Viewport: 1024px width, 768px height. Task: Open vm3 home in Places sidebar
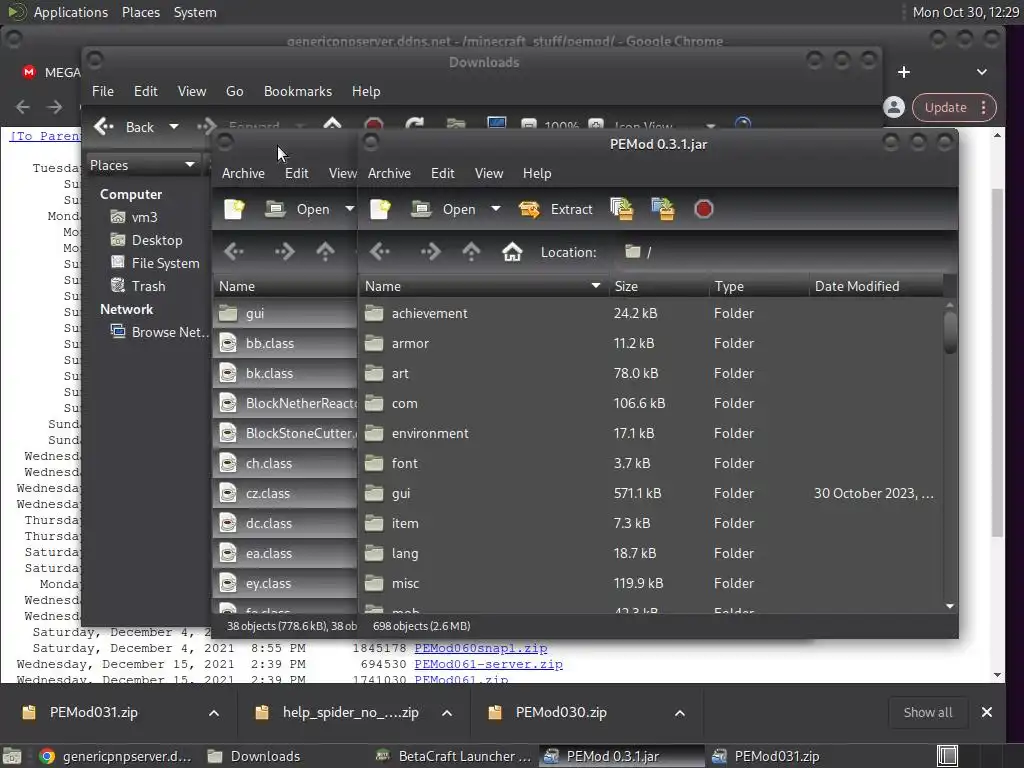pyautogui.click(x=134, y=217)
